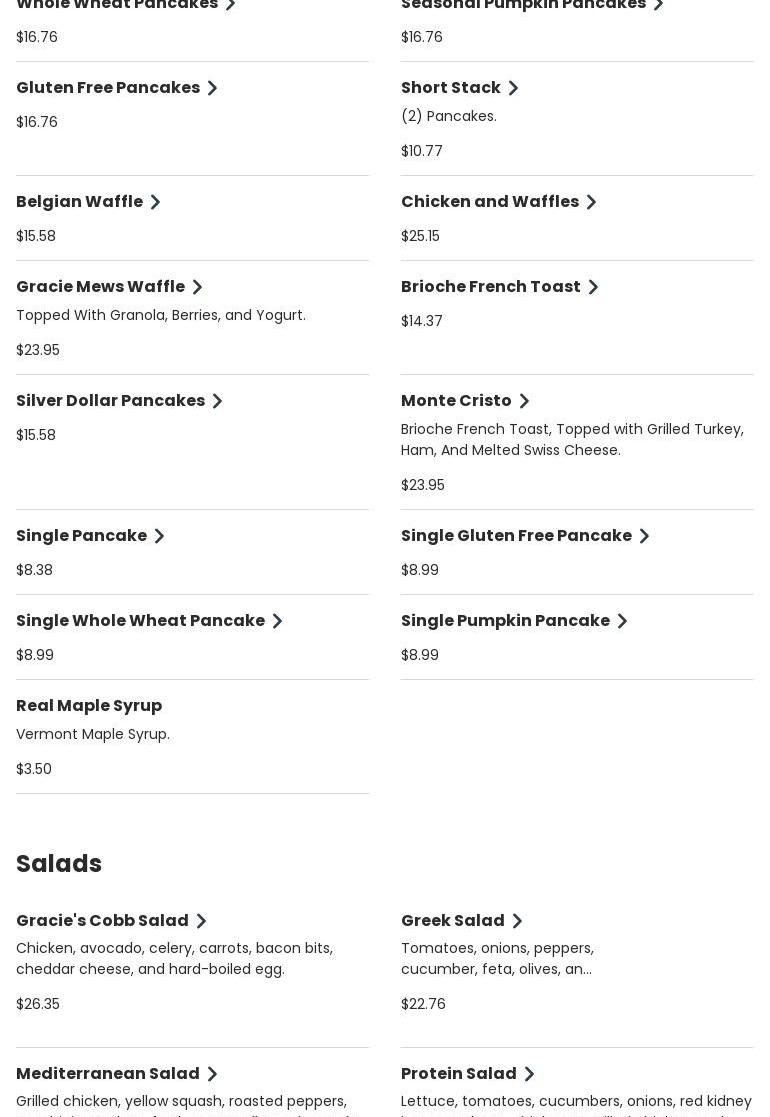Viewport: 770px width, 1117px height.
Task: Click the $25.15 Chicken and Waffles price
Action: [x=420, y=236]
